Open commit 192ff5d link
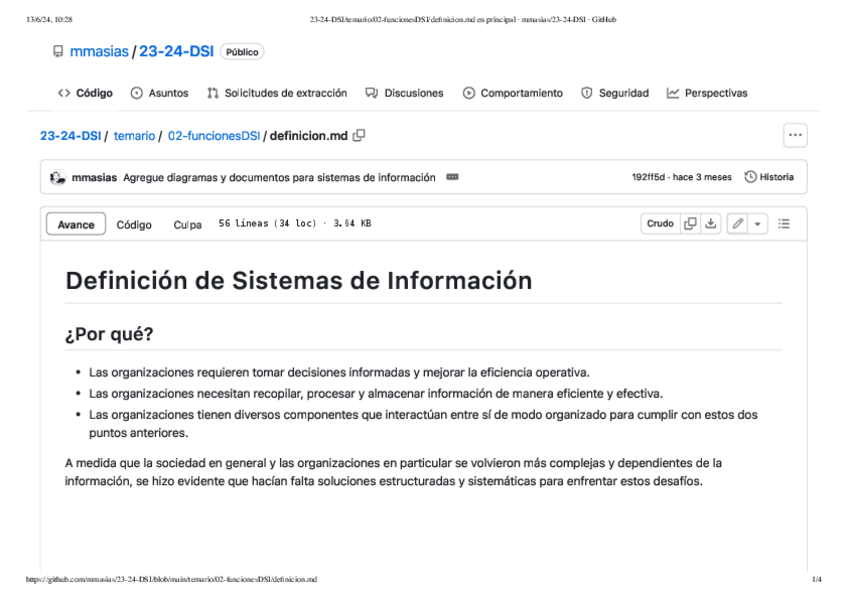 click(x=649, y=178)
